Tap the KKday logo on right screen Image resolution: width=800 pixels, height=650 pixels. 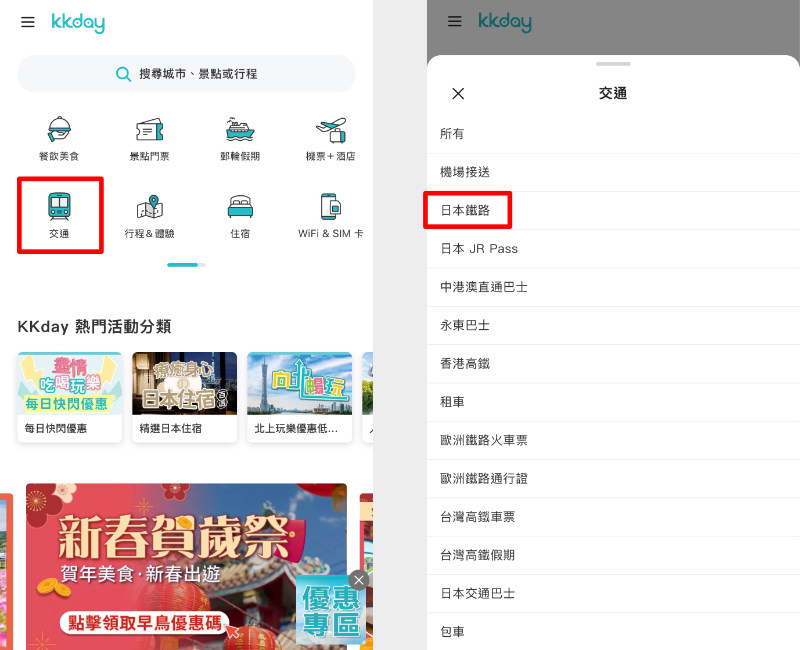tap(505, 22)
